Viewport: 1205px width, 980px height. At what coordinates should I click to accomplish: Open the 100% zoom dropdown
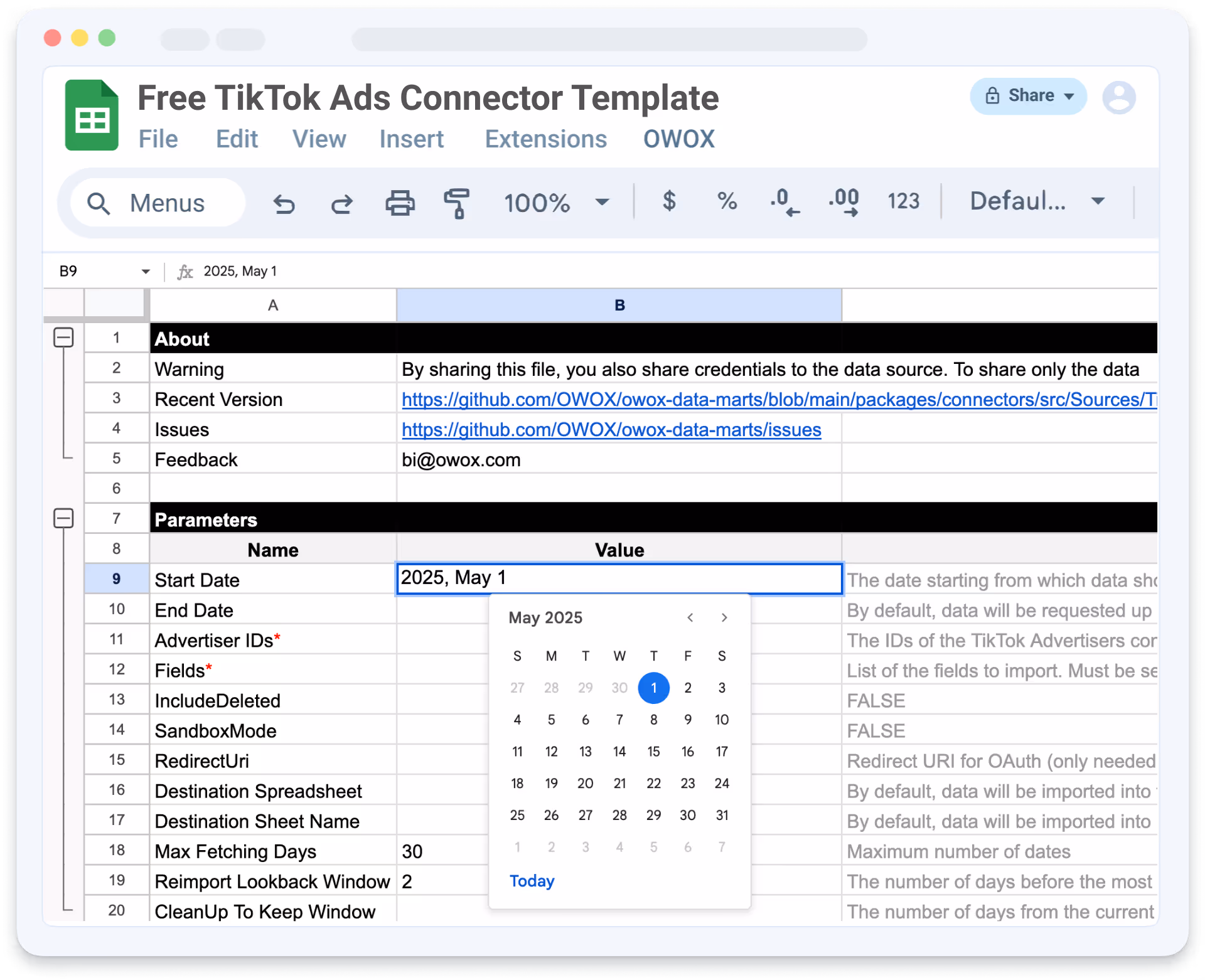point(555,203)
